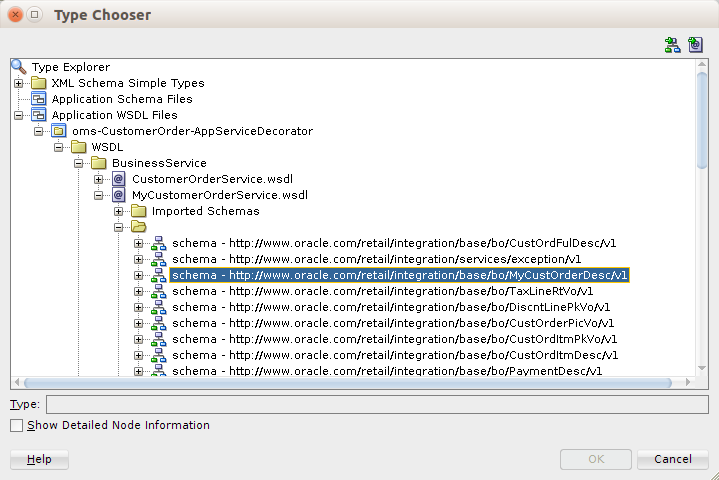The height and width of the screenshot is (480, 719).
Task: Select the DiscntLinePkVo/v1 schema row
Action: pyautogui.click(x=391, y=308)
